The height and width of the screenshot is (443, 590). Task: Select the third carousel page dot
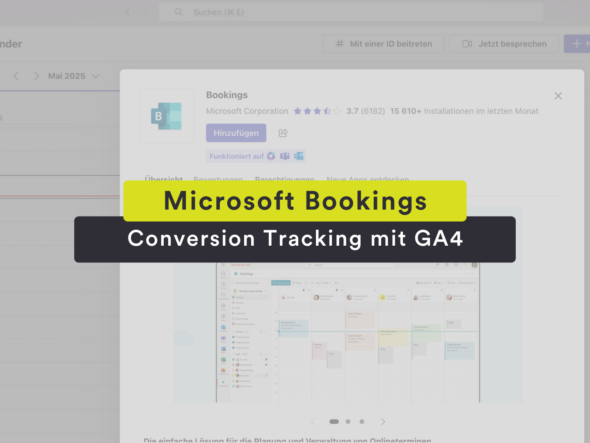(x=362, y=422)
